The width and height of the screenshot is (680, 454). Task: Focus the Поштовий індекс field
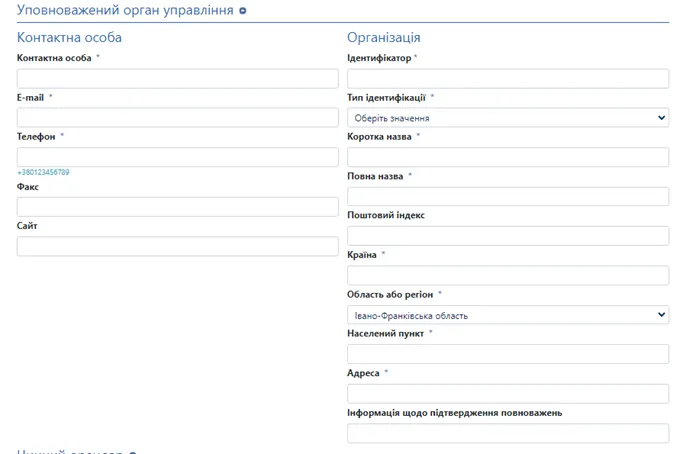tap(507, 236)
